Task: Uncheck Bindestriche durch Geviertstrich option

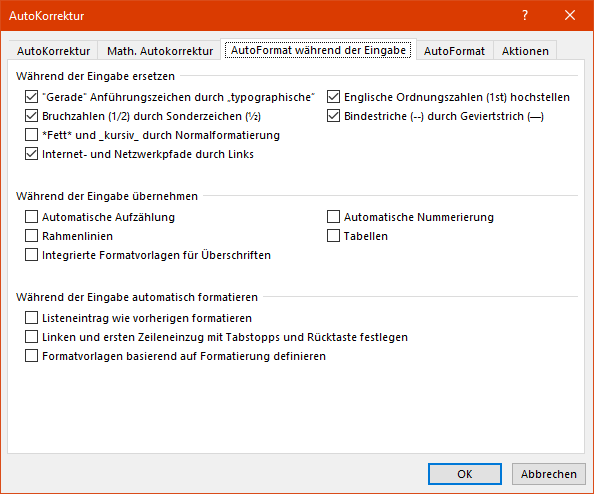Action: [x=333, y=116]
